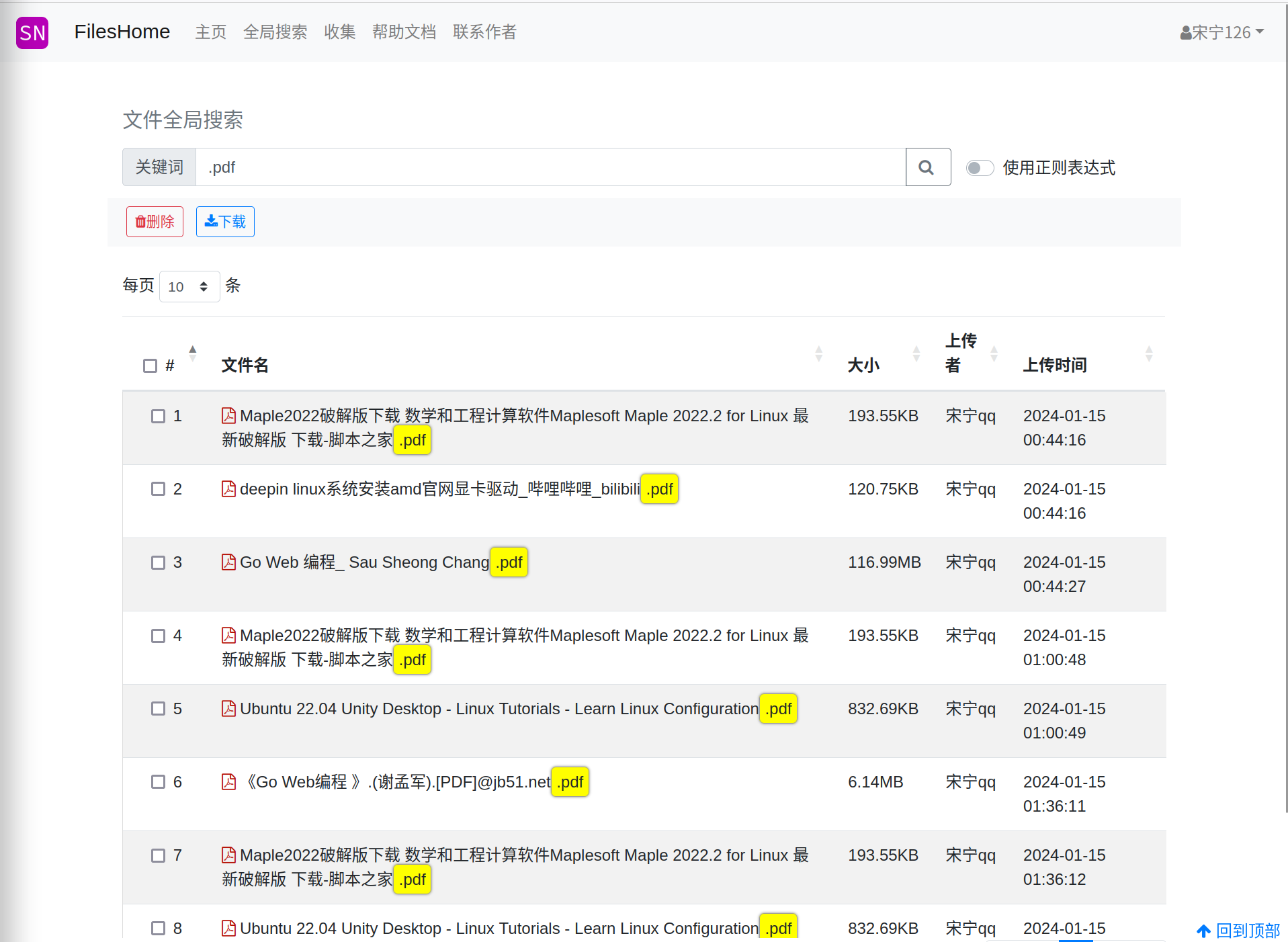The height and width of the screenshot is (942, 1288).
Task: Tick the checkbox for row 5
Action: click(x=158, y=709)
